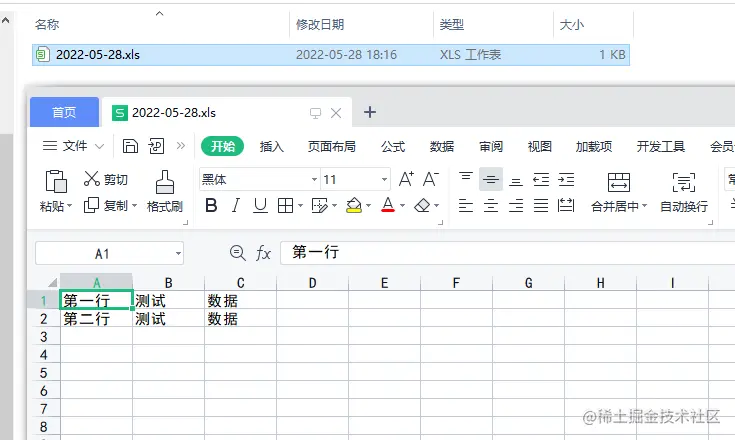This screenshot has width=735, height=440.
Task: Click the print preview icon beside Save
Action: click(x=156, y=146)
